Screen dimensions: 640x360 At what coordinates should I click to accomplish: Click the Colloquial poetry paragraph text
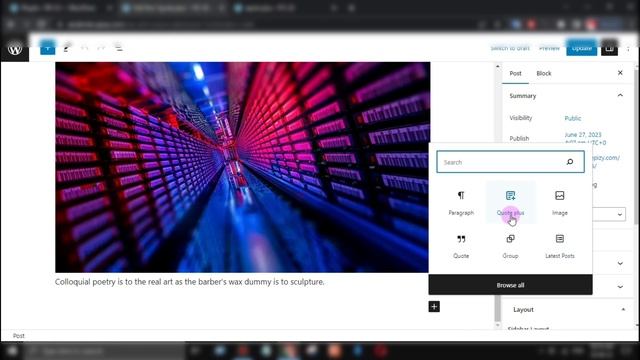[189, 282]
